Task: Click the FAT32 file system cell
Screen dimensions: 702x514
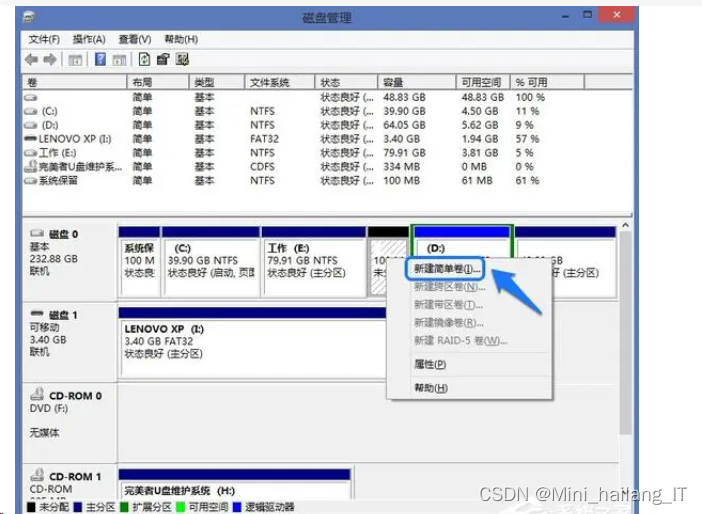Action: (x=264, y=139)
